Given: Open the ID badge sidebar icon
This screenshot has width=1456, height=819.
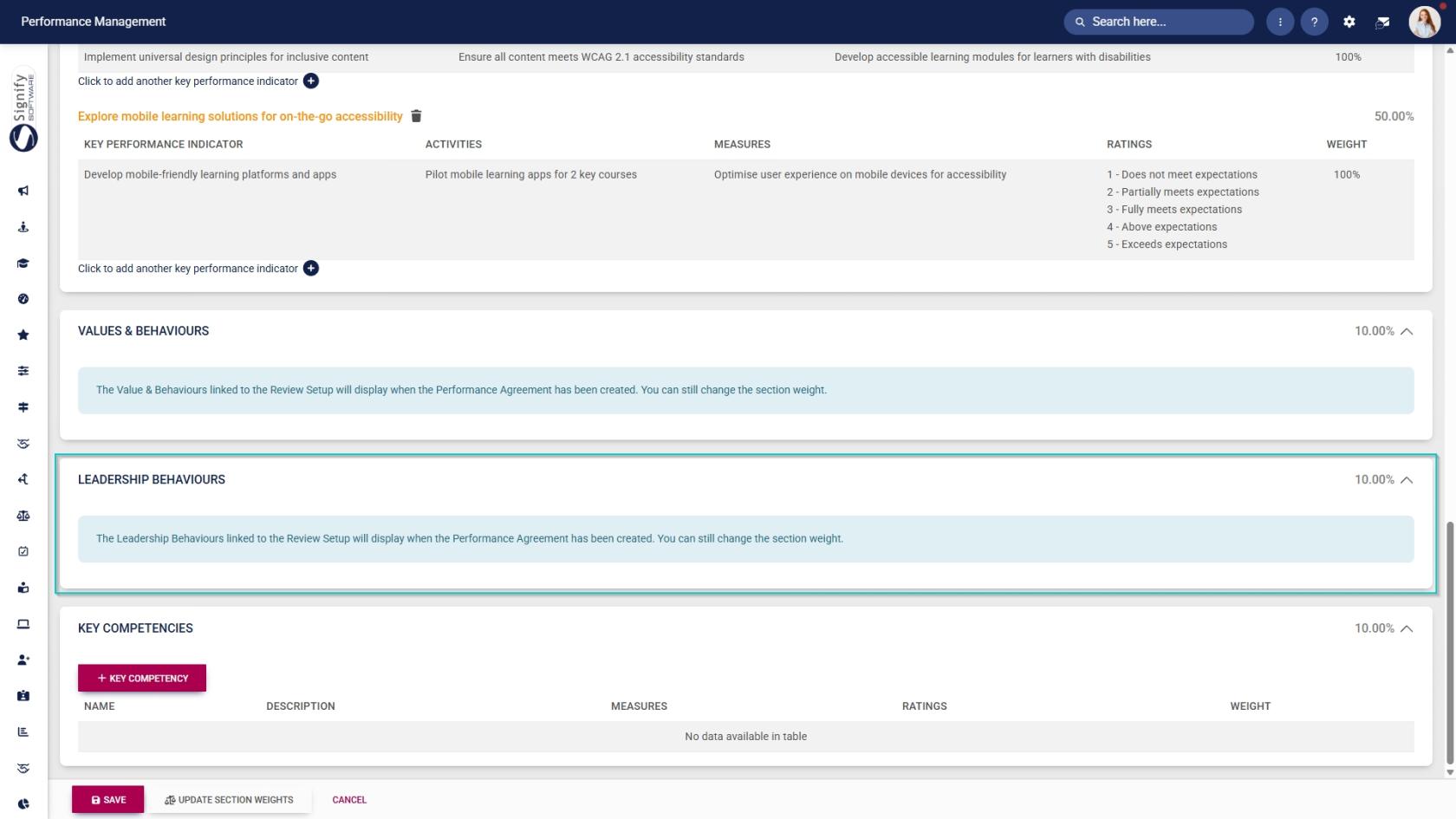Looking at the screenshot, I should (23, 696).
